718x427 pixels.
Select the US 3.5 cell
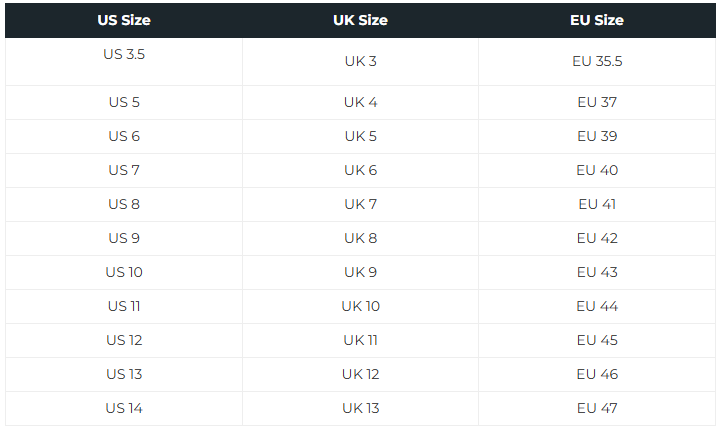(x=124, y=54)
